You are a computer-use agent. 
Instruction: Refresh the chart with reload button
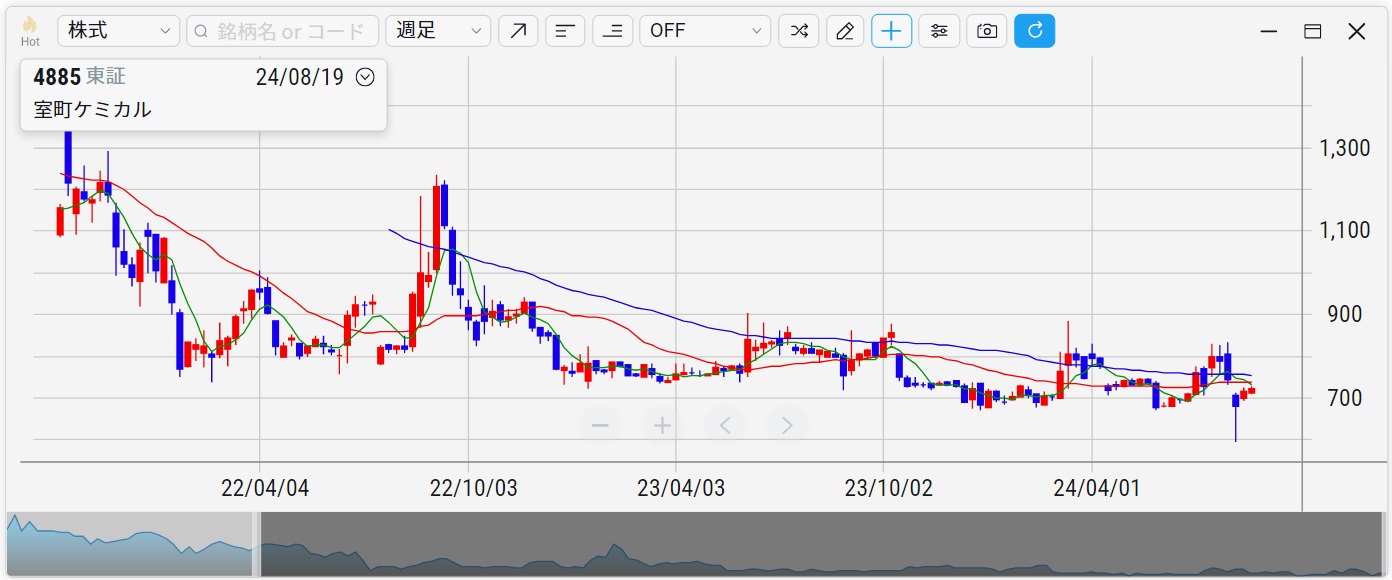point(1034,31)
